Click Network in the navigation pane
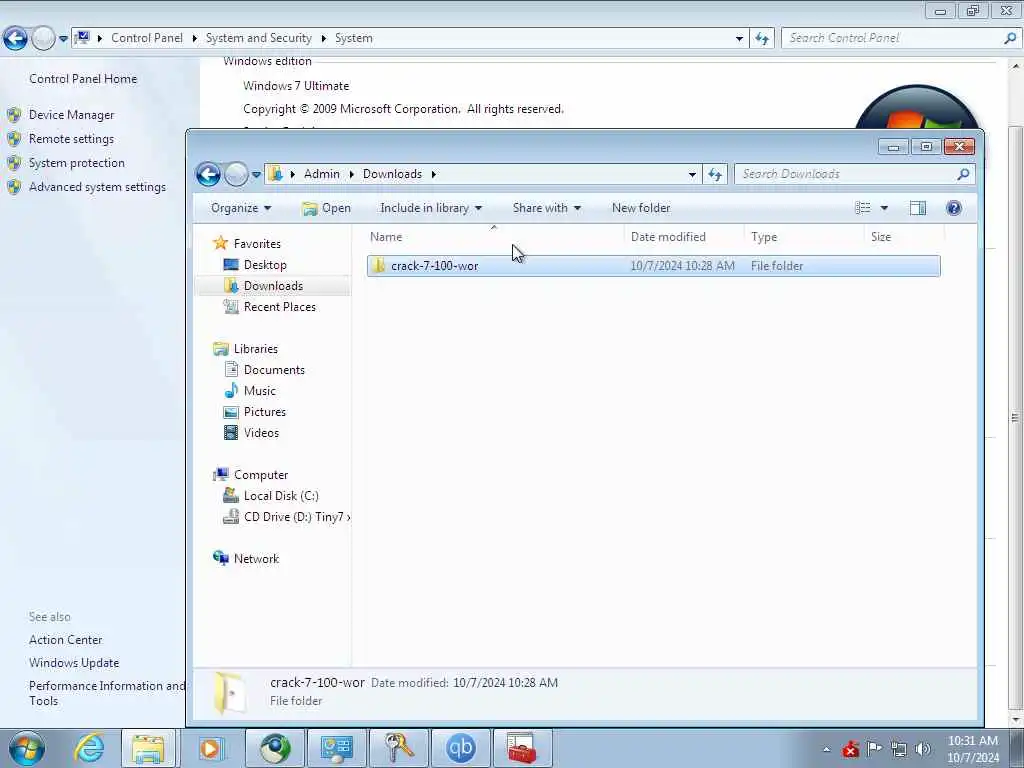The height and width of the screenshot is (768, 1024). (256, 558)
